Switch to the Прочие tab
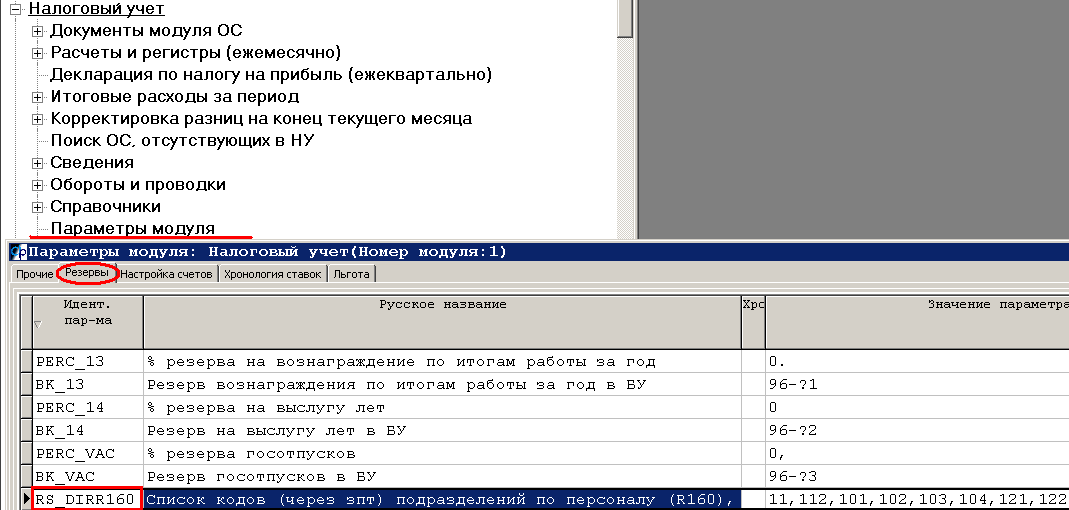The width and height of the screenshot is (1069, 510). (34, 274)
